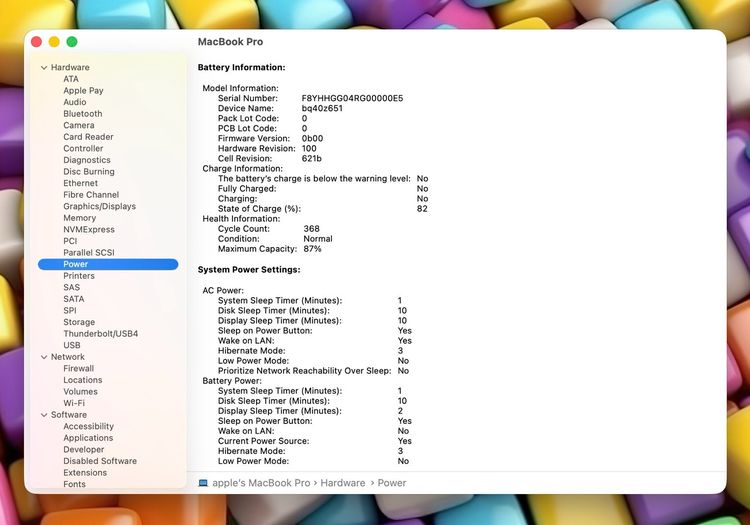Click the highlighted Power item
The image size is (750, 525).
tap(108, 264)
